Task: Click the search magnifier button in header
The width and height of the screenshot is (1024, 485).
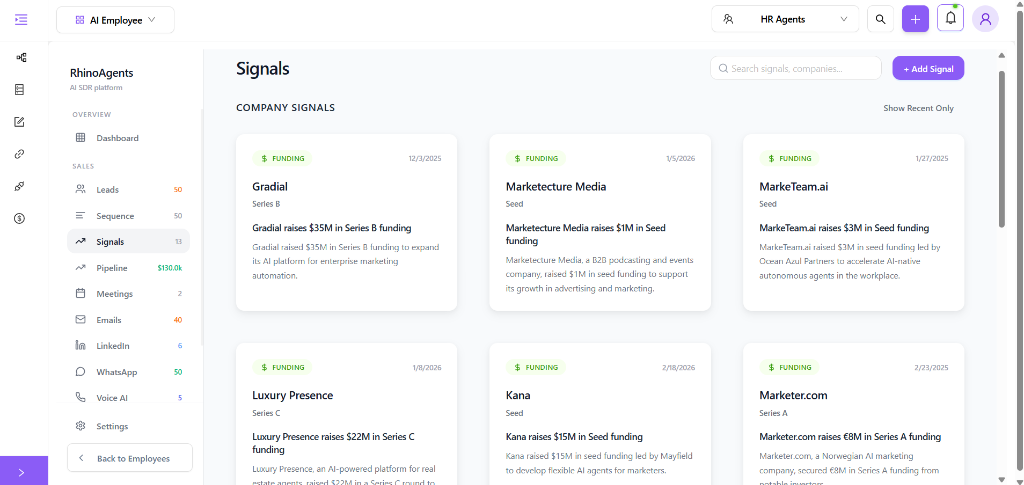Action: 880,20
